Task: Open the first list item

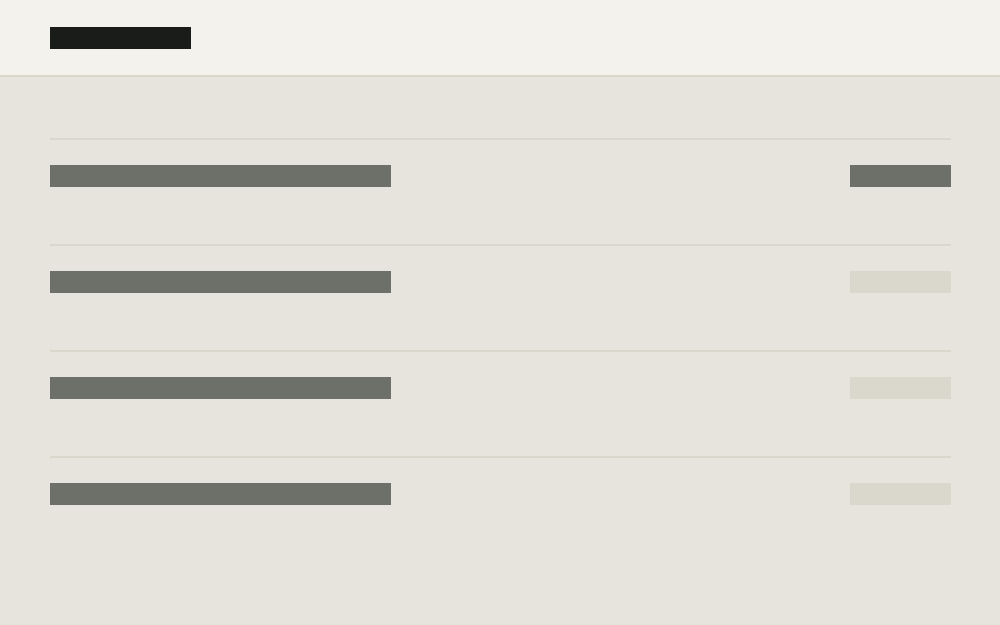Action: [x=501, y=191]
